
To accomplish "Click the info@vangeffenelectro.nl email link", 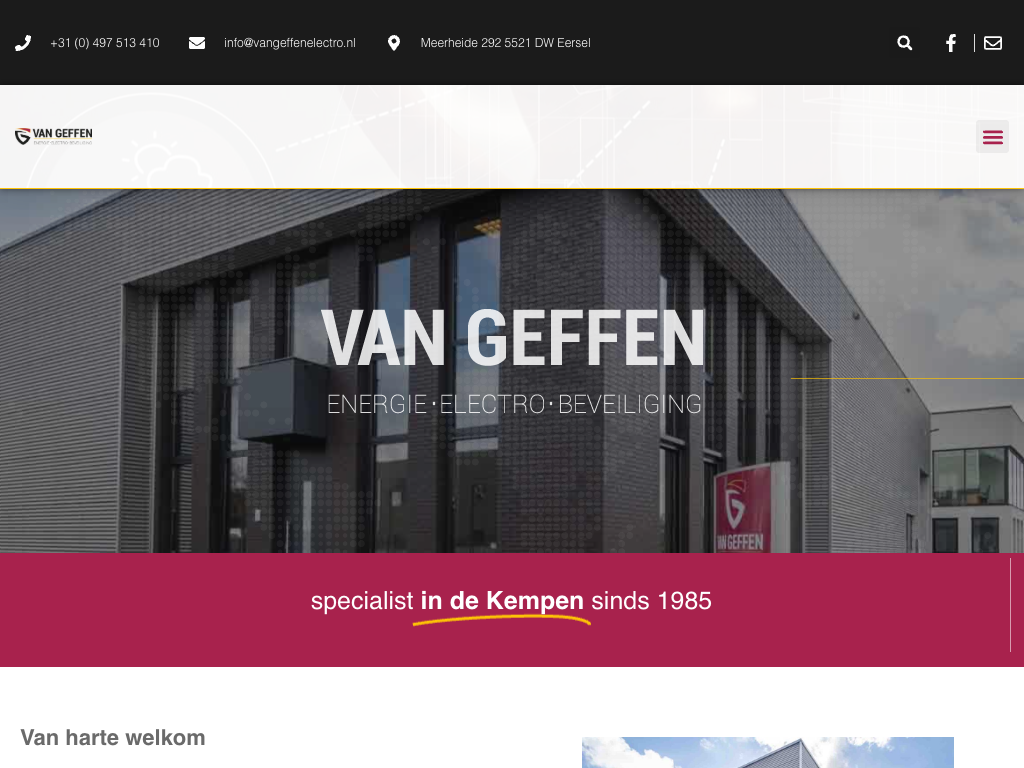I will point(289,43).
